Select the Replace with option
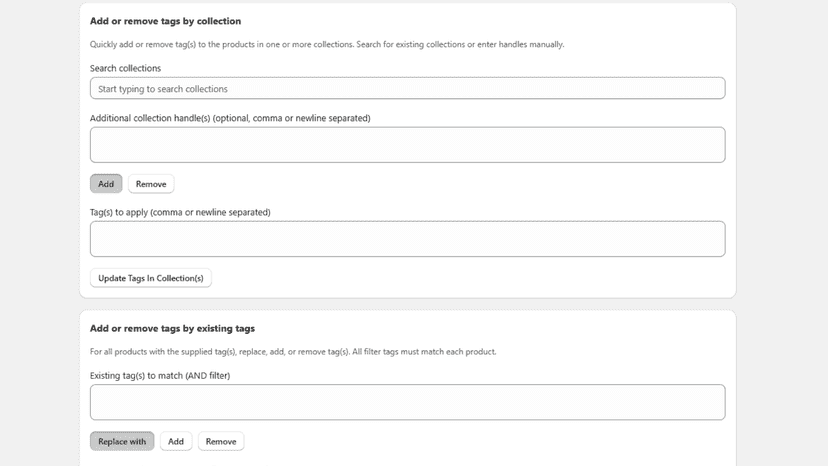 122,441
